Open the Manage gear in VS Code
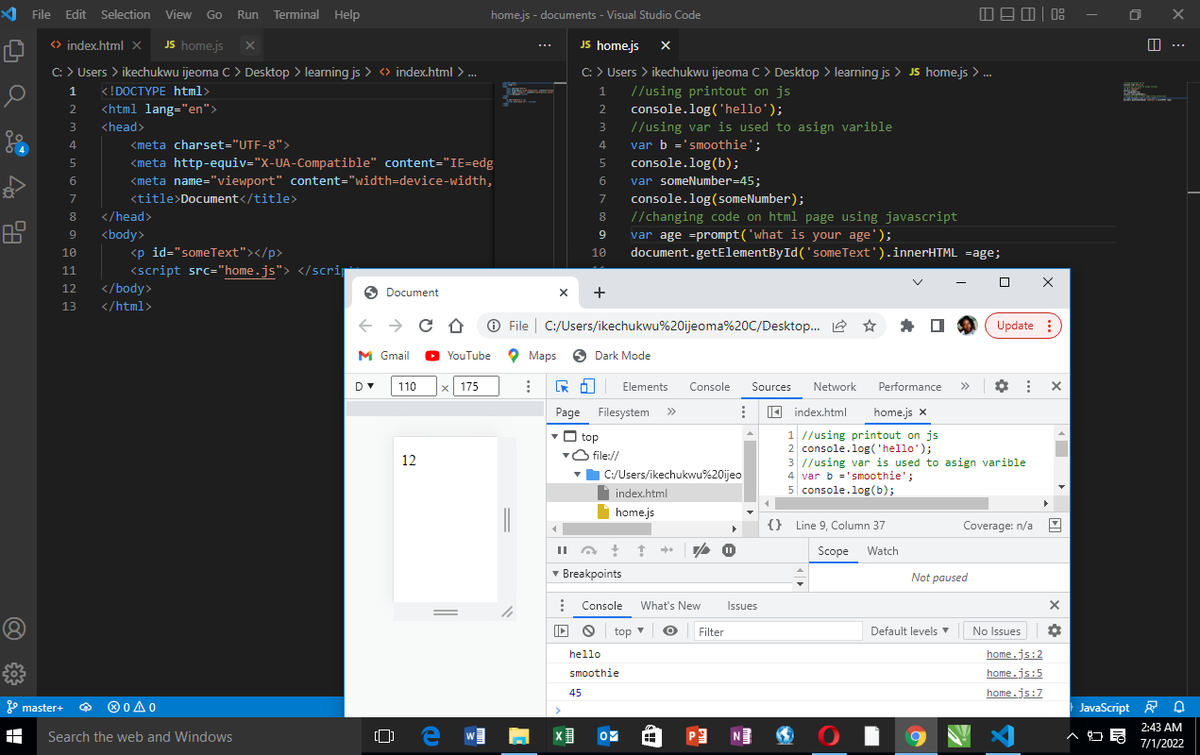 tap(15, 673)
